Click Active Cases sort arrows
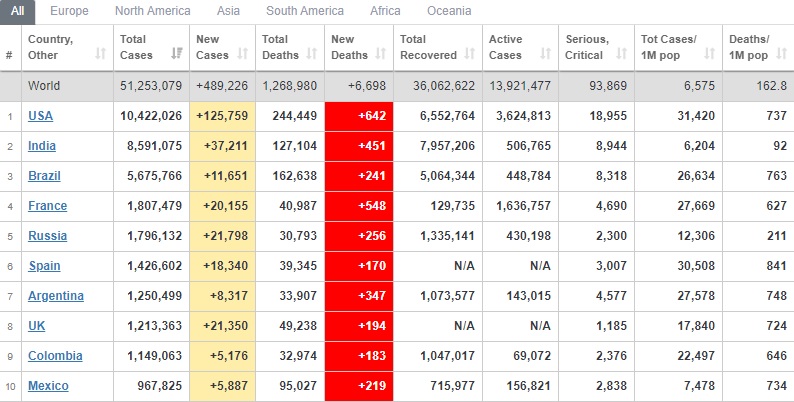The height and width of the screenshot is (402, 794). pos(545,53)
